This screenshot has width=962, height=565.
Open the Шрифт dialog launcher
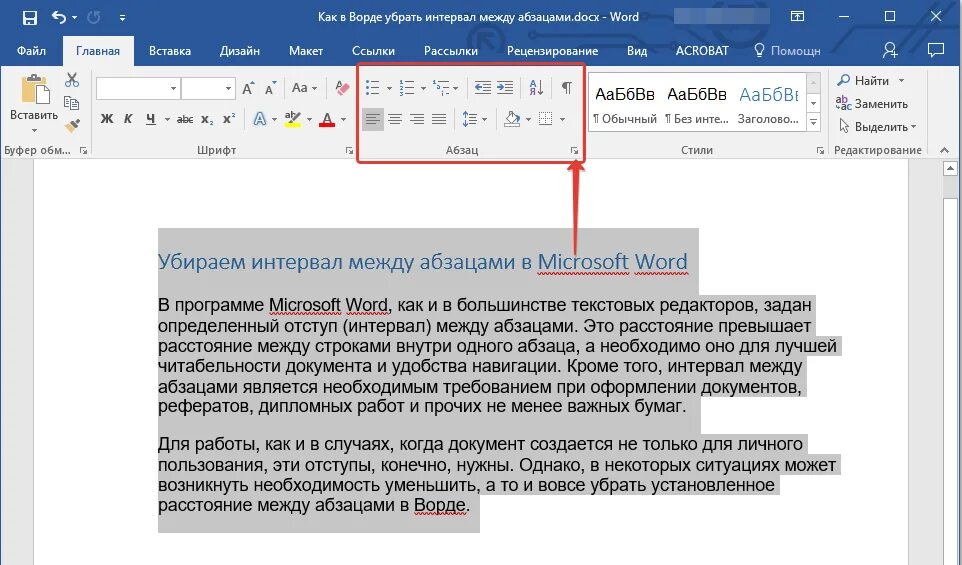pos(349,150)
